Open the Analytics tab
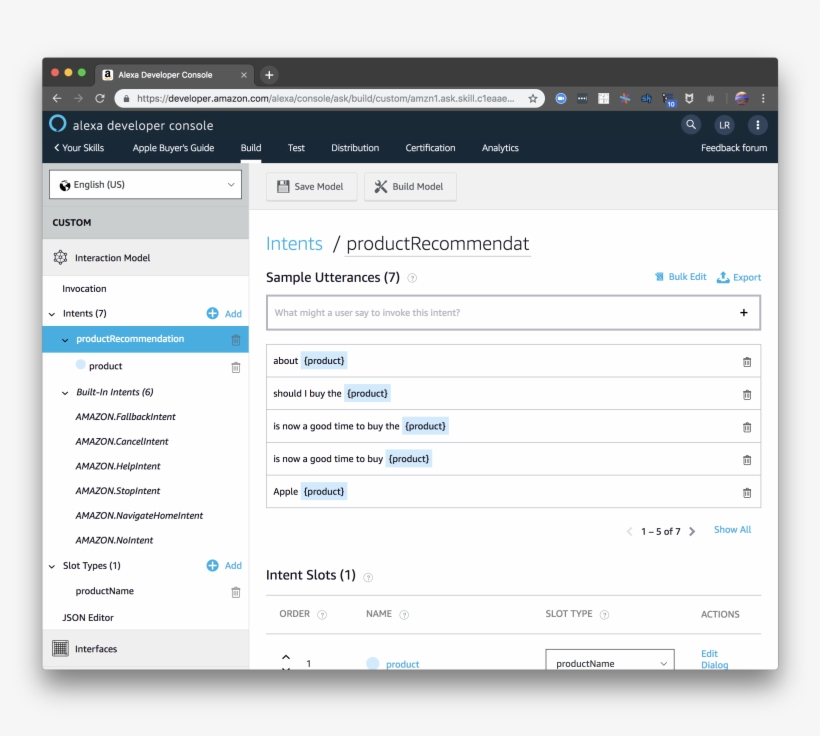Viewport: 820px width, 736px height. 500,148
